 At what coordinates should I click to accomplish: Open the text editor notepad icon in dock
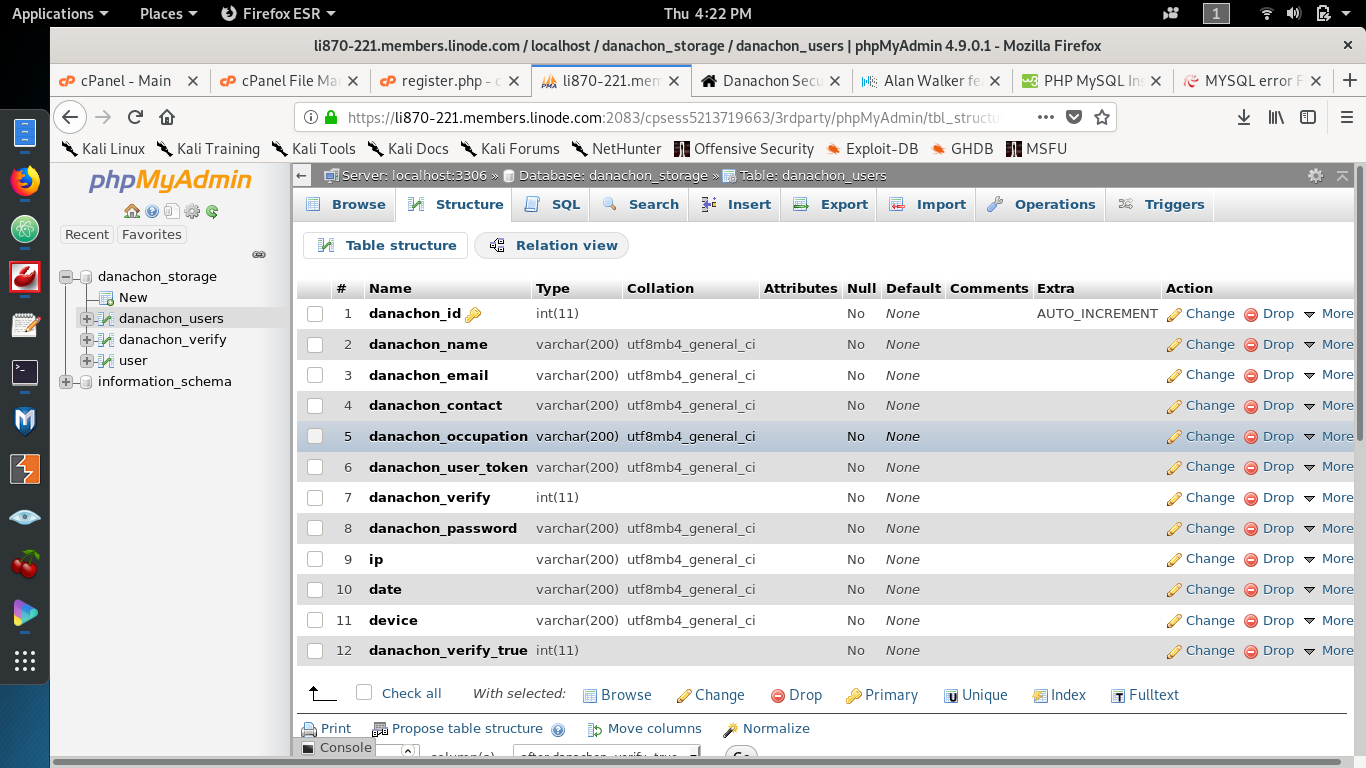tap(25, 324)
